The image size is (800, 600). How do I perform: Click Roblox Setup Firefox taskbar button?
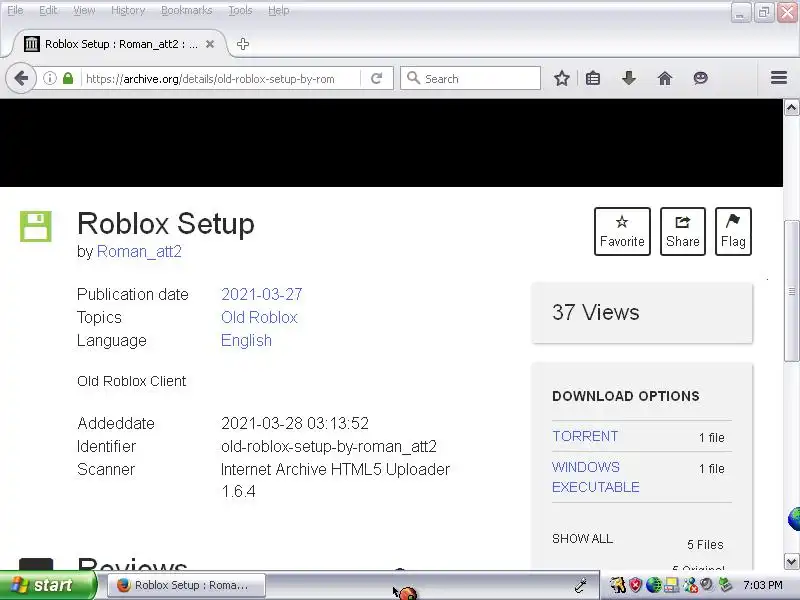[x=187, y=585]
